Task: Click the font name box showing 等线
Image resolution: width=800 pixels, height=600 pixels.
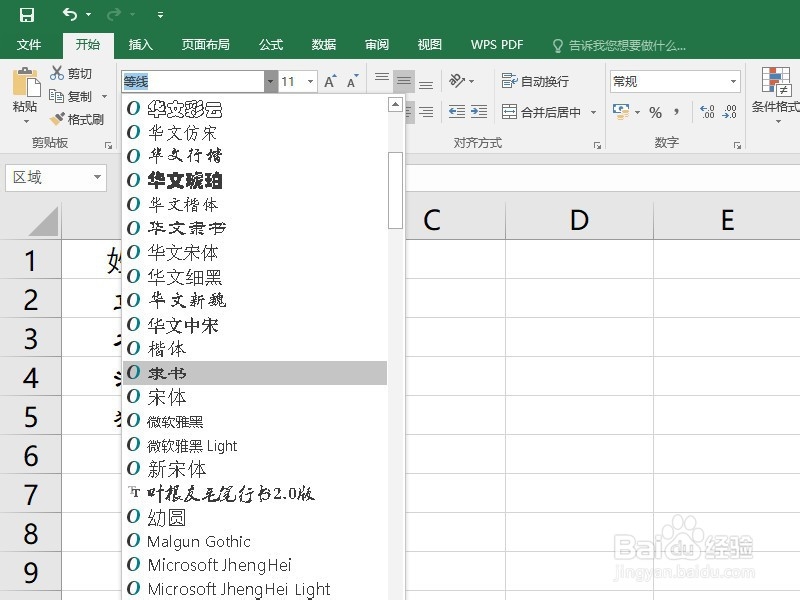Action: tap(193, 82)
